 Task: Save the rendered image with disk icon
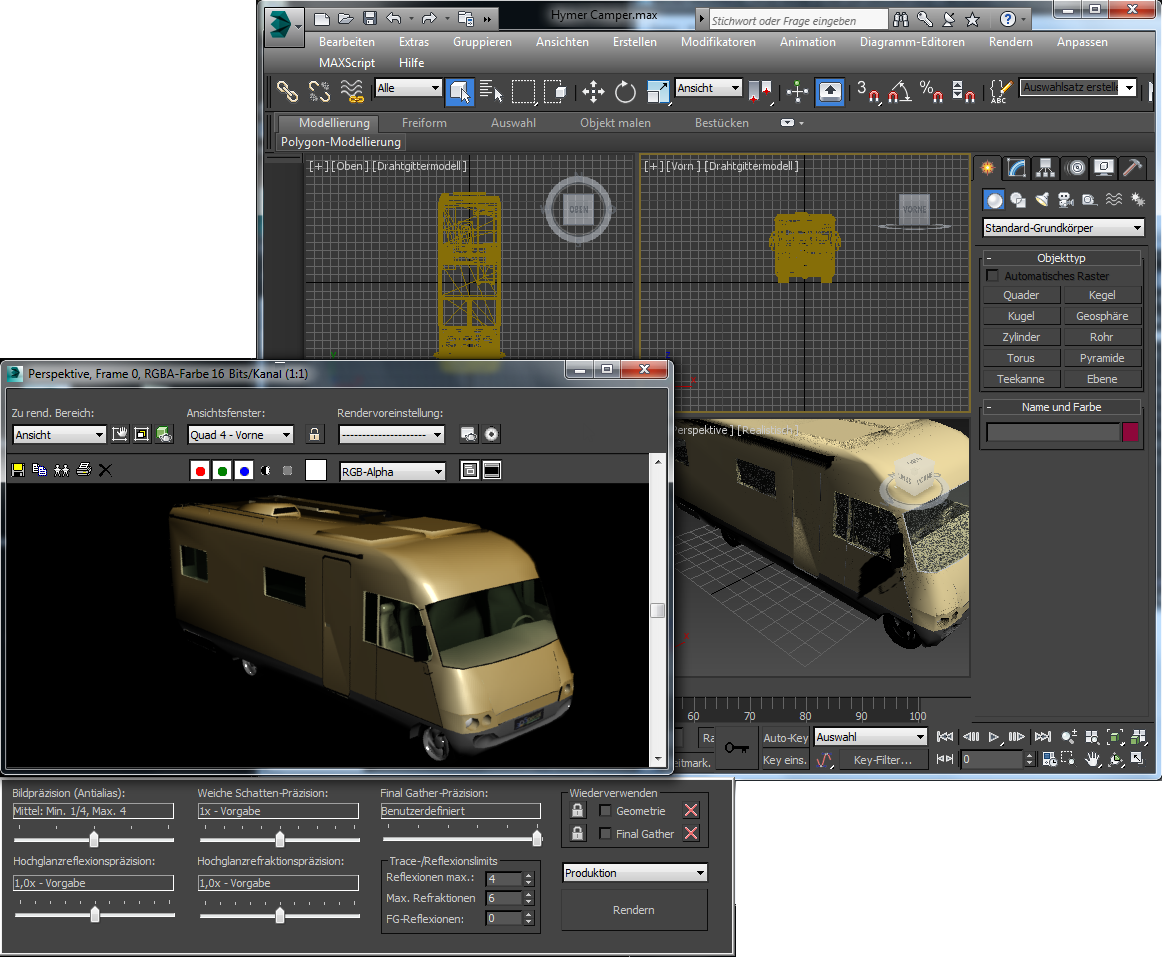[17, 470]
